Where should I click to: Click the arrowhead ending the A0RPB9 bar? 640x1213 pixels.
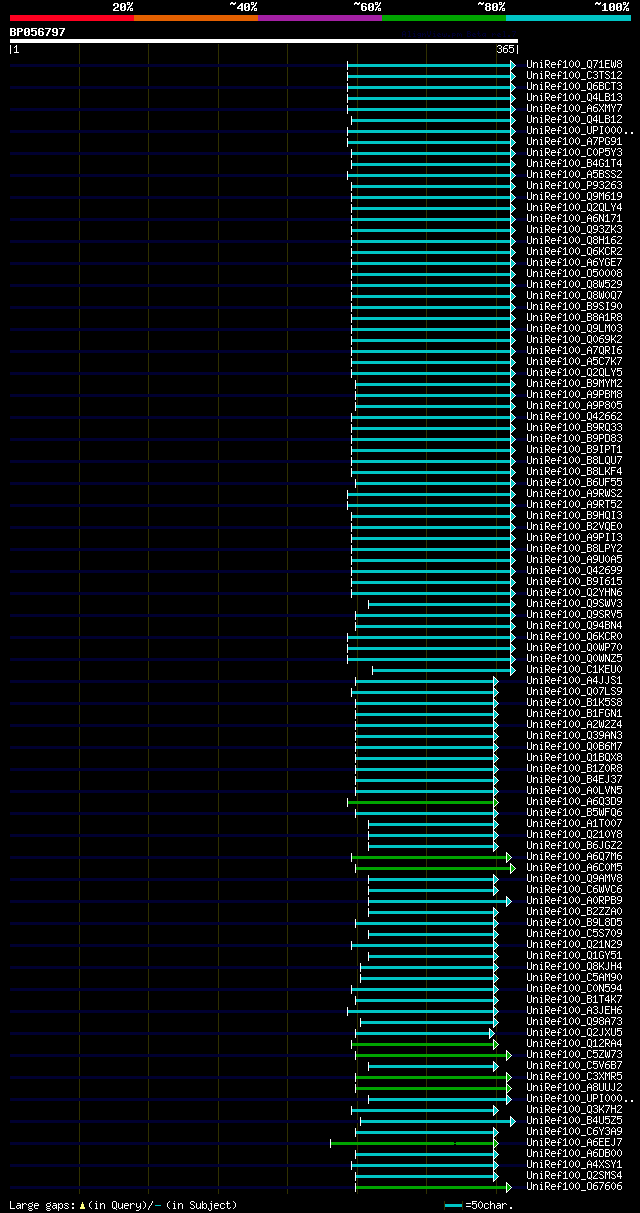(509, 900)
